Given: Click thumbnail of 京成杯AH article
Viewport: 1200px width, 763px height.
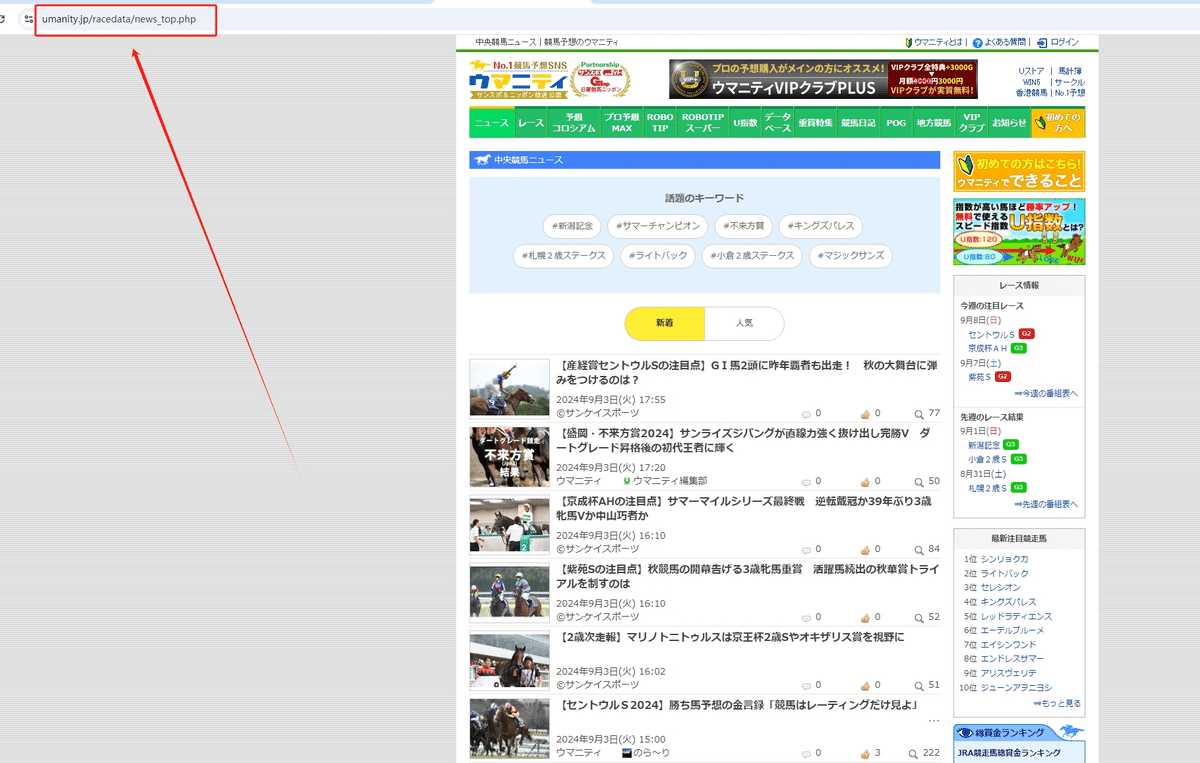Looking at the screenshot, I should (x=510, y=523).
